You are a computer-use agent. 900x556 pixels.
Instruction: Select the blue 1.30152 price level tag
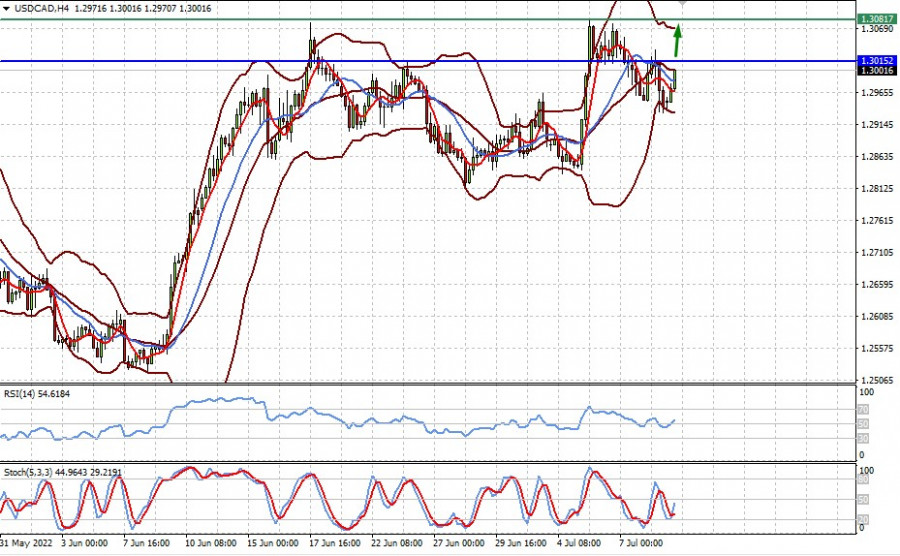click(x=877, y=61)
